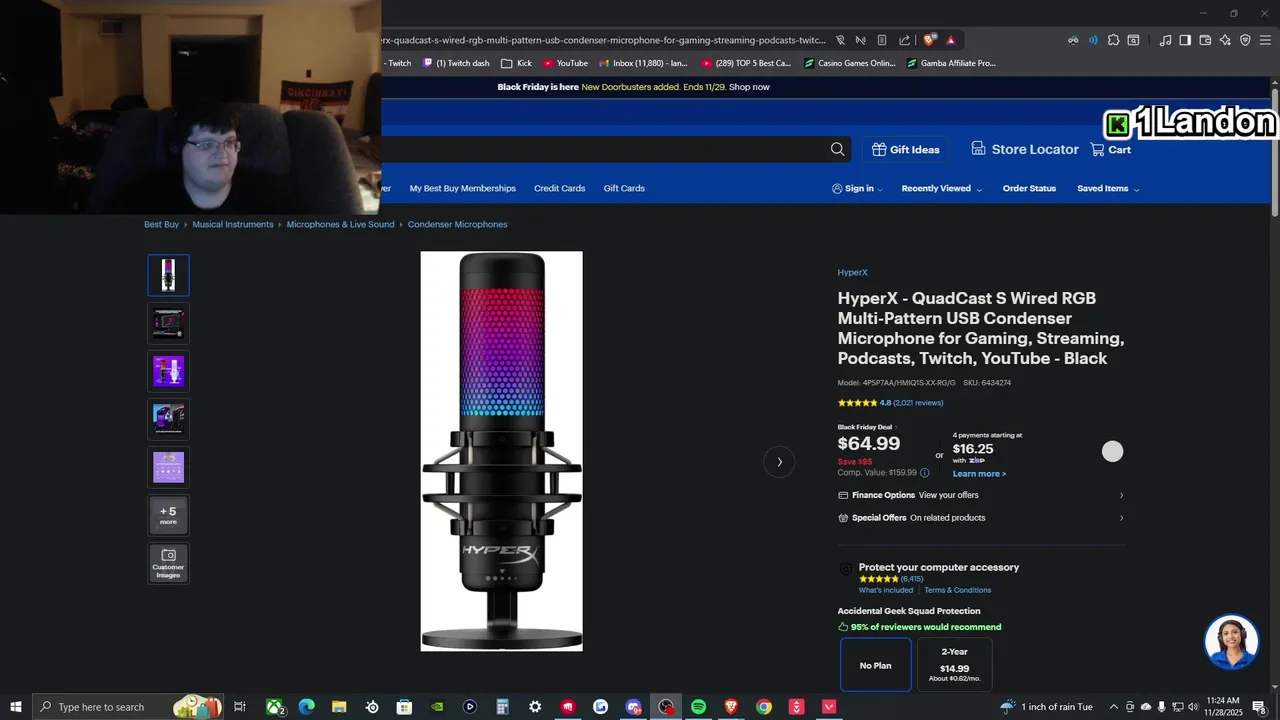Click the Brave Rewards triangle icon
The height and width of the screenshot is (720, 1280).
point(950,40)
